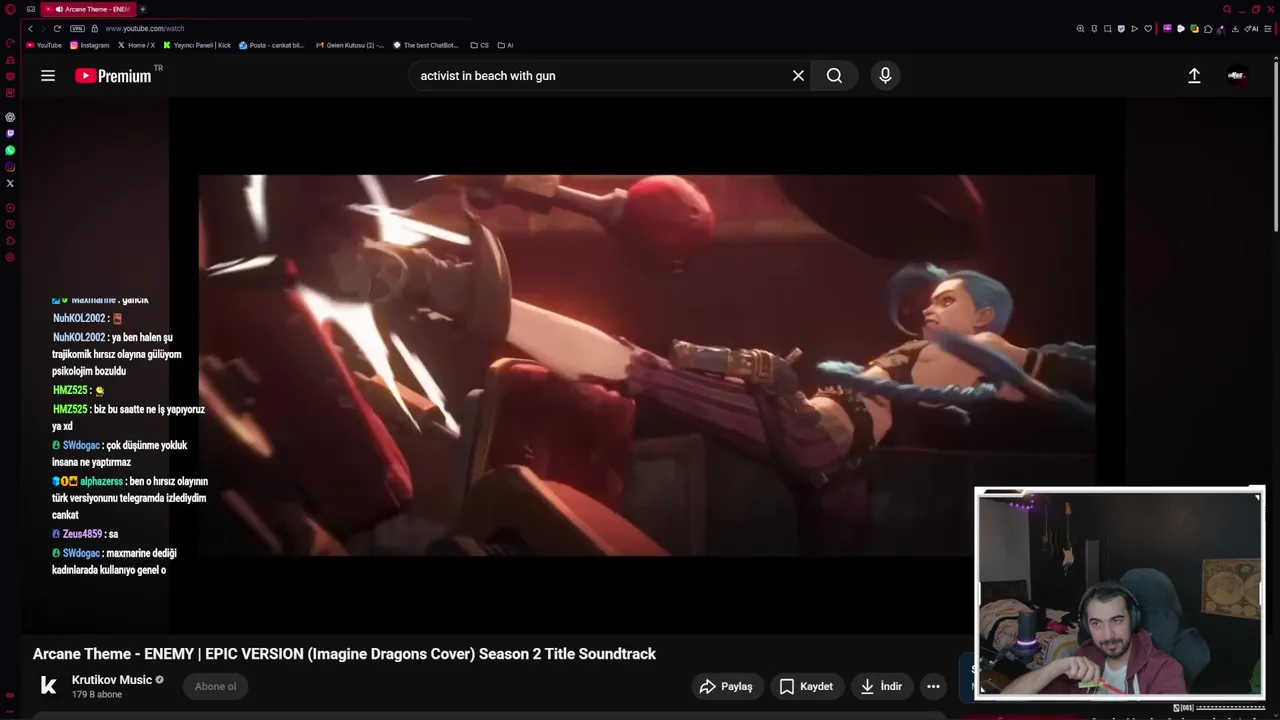
Task: Open the more actions three-dot menu
Action: (x=933, y=686)
